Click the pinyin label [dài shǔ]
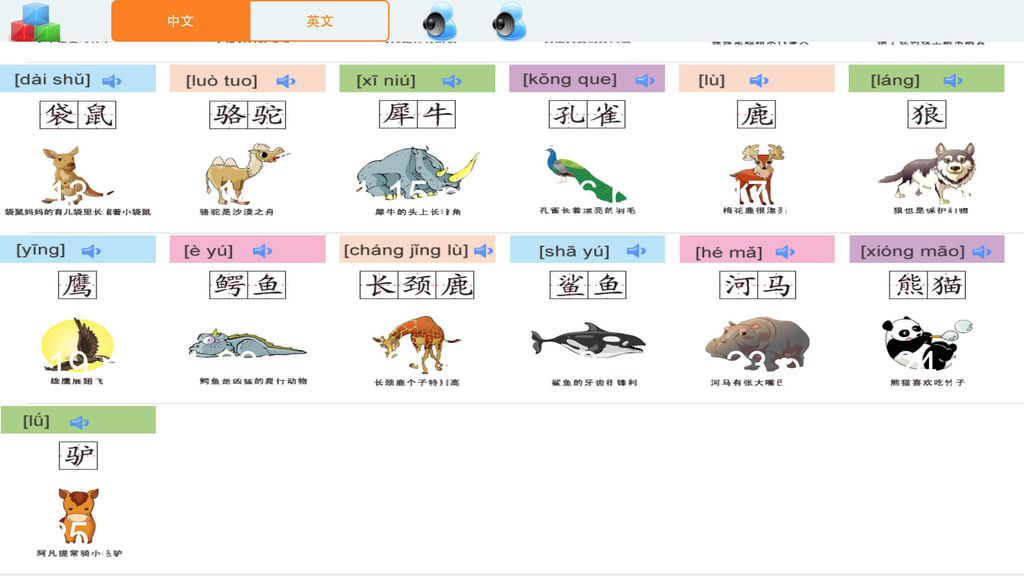Viewport: 1024px width, 576px height. point(52,80)
